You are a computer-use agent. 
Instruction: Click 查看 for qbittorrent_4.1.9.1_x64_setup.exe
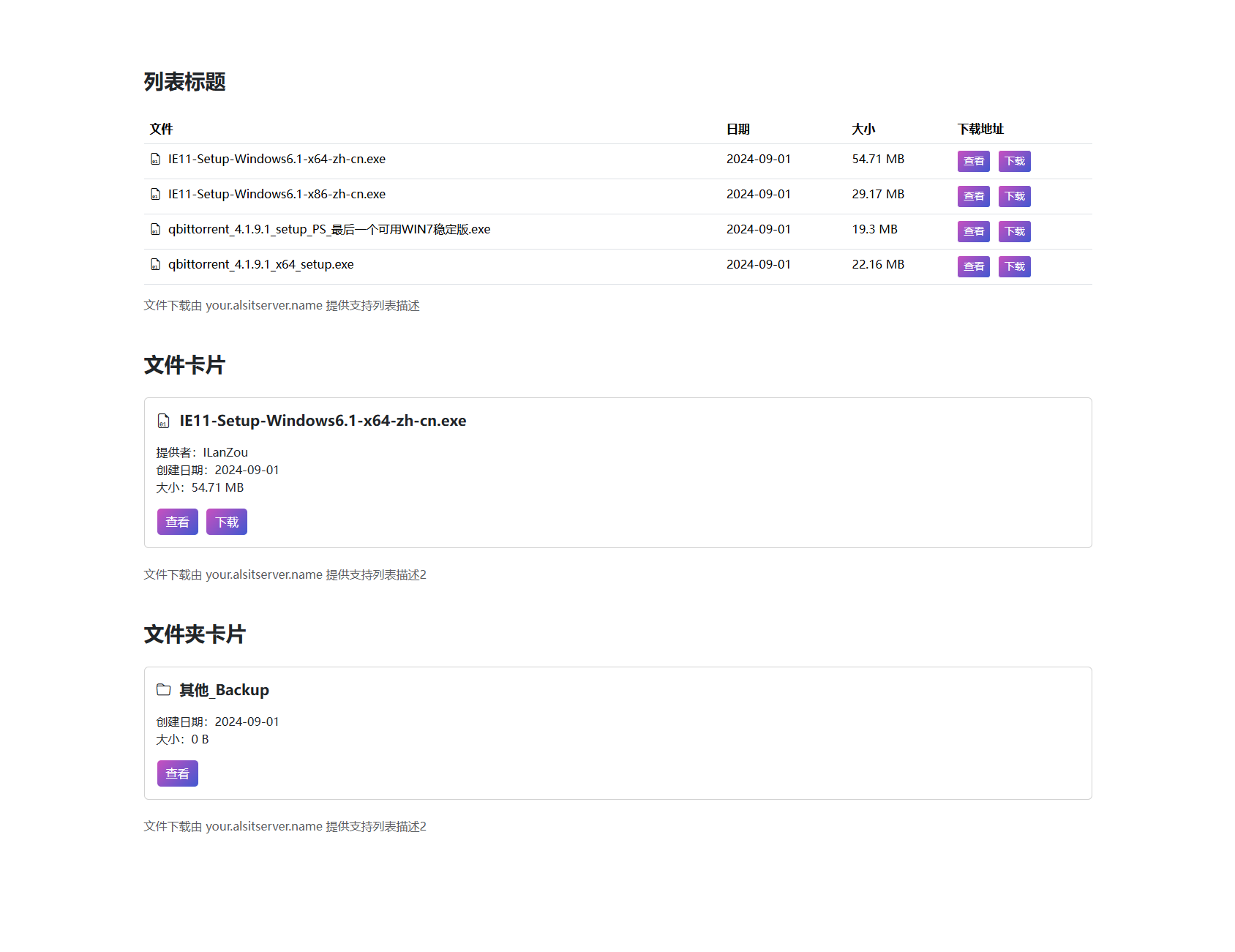click(973, 266)
